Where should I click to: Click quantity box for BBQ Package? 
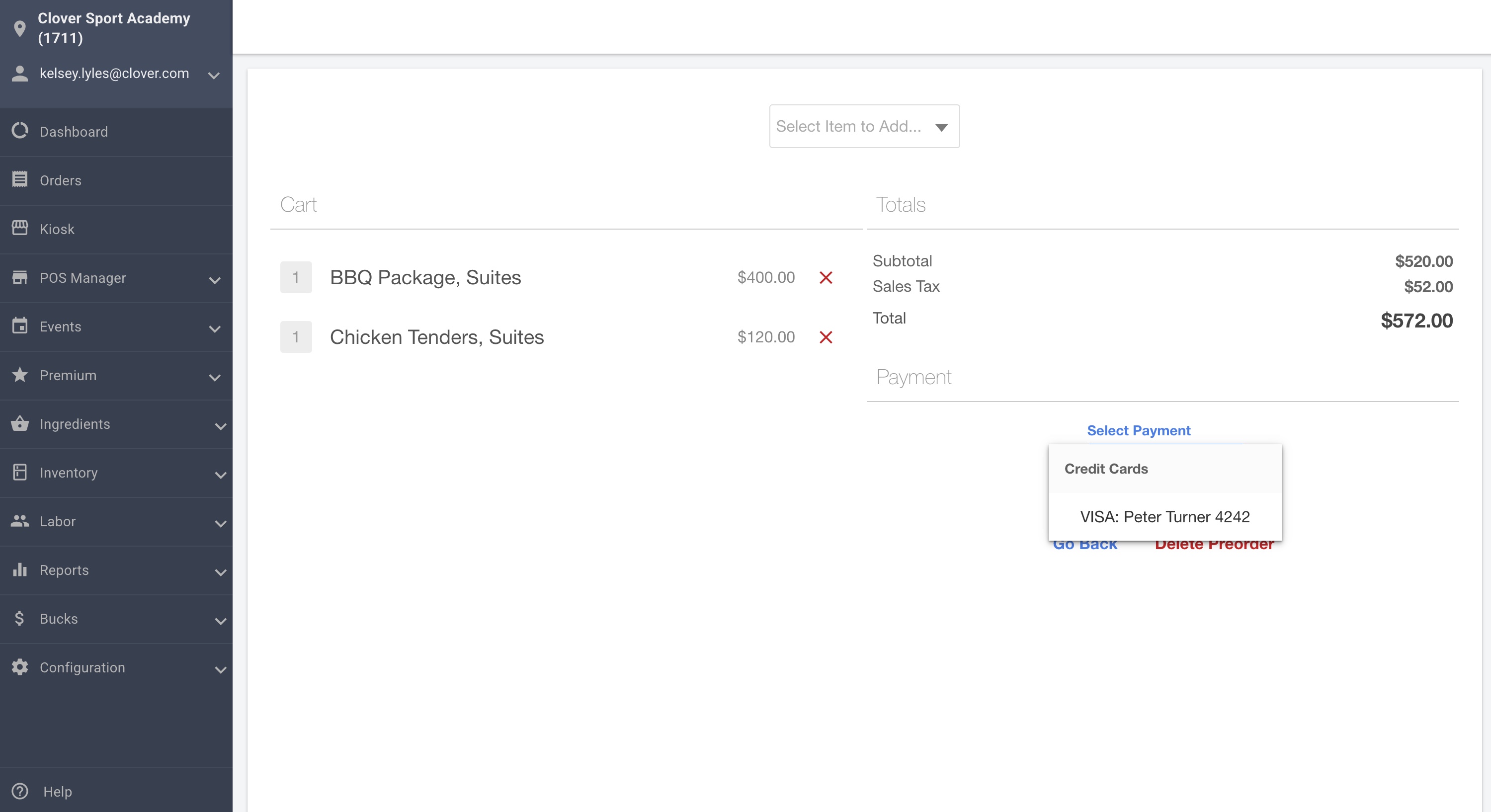tap(296, 277)
